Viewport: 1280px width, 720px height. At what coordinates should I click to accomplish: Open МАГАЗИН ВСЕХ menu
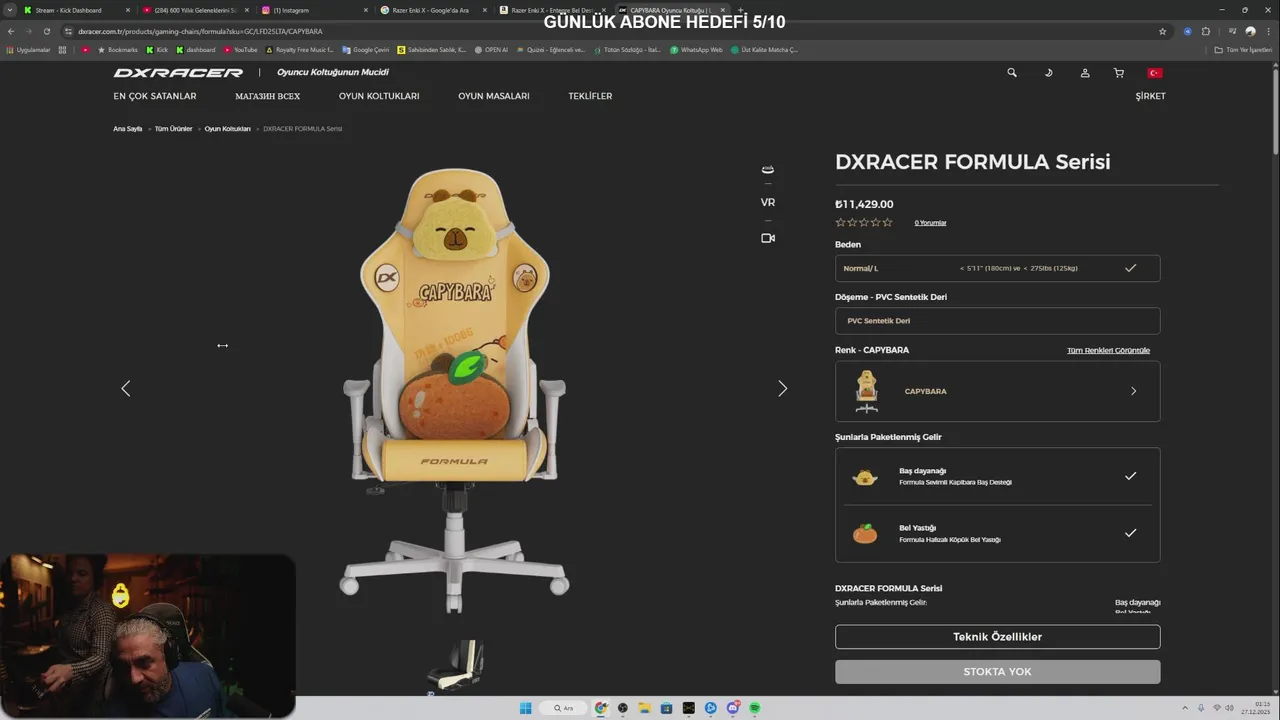[x=267, y=96]
